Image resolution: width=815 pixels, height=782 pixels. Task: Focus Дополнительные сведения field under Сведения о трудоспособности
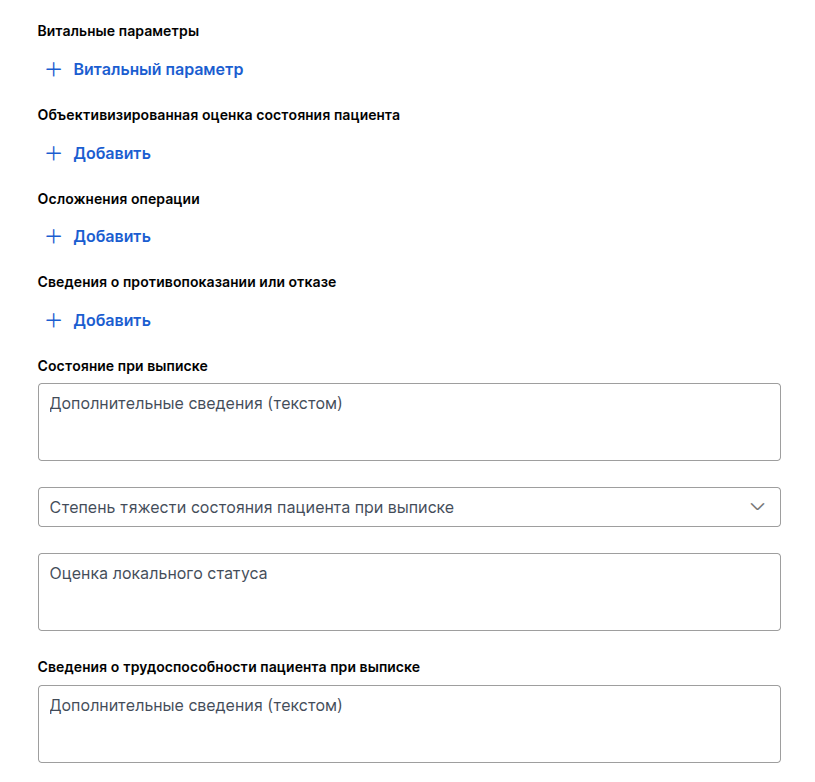click(409, 724)
